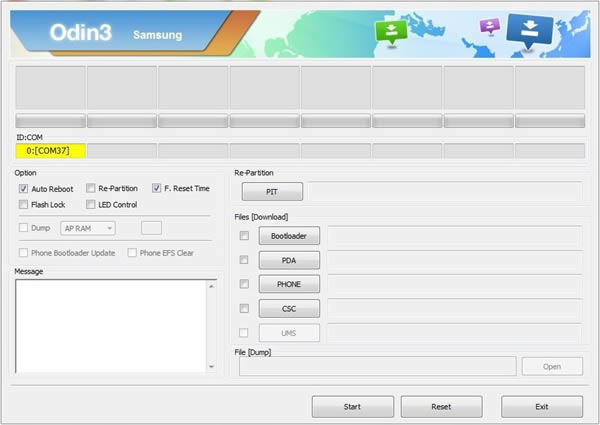Turn on LED Control checkbox
Viewport: 600px width, 425px height.
pos(90,204)
